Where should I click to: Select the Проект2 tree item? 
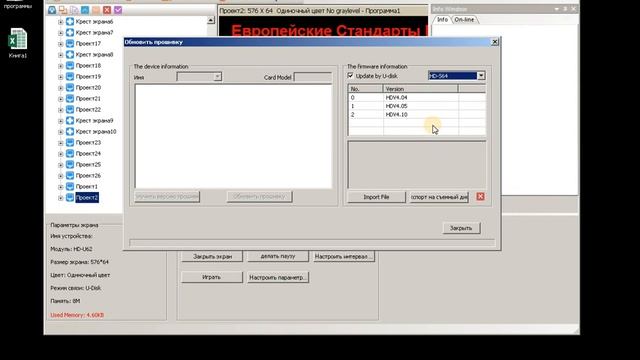point(87,198)
